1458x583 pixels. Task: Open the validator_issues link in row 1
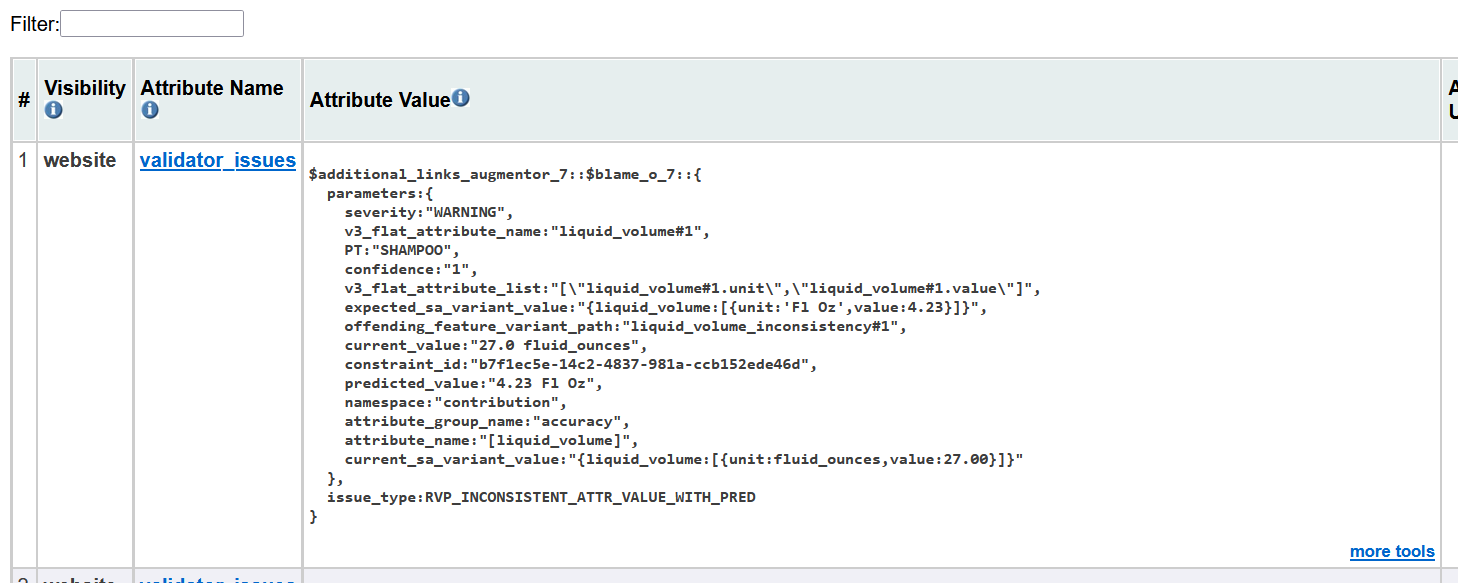(x=218, y=160)
